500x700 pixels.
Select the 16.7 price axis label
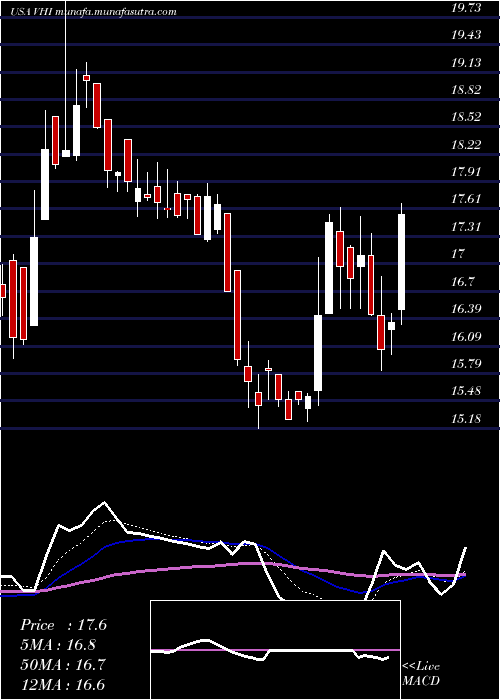462,281
